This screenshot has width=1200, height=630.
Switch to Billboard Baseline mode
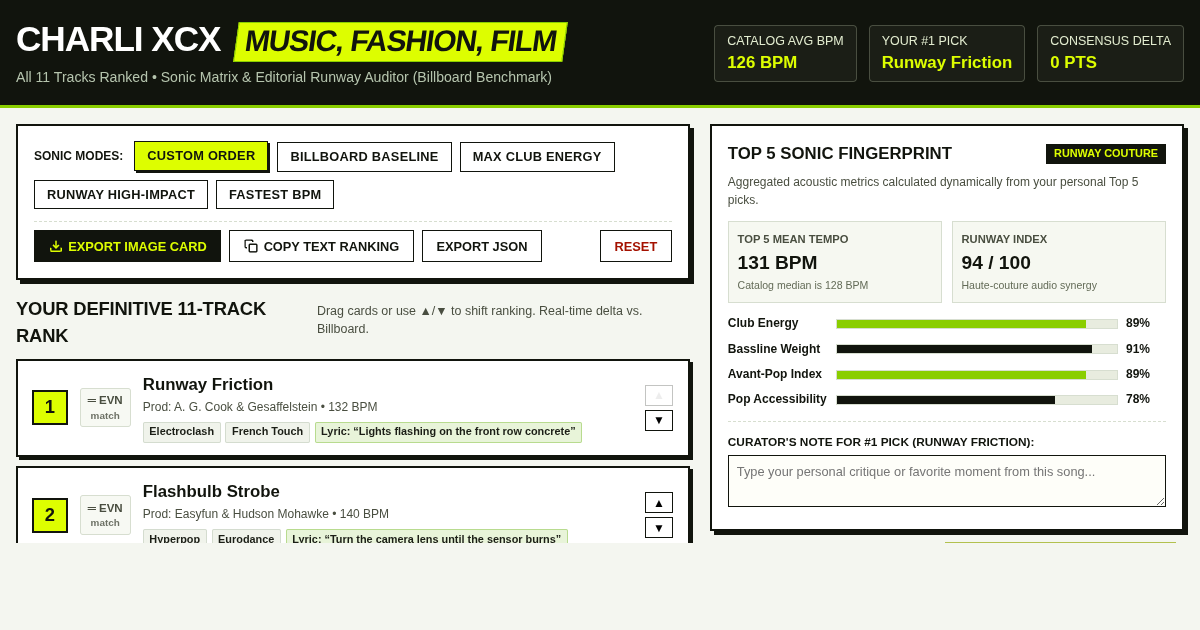coord(364,157)
